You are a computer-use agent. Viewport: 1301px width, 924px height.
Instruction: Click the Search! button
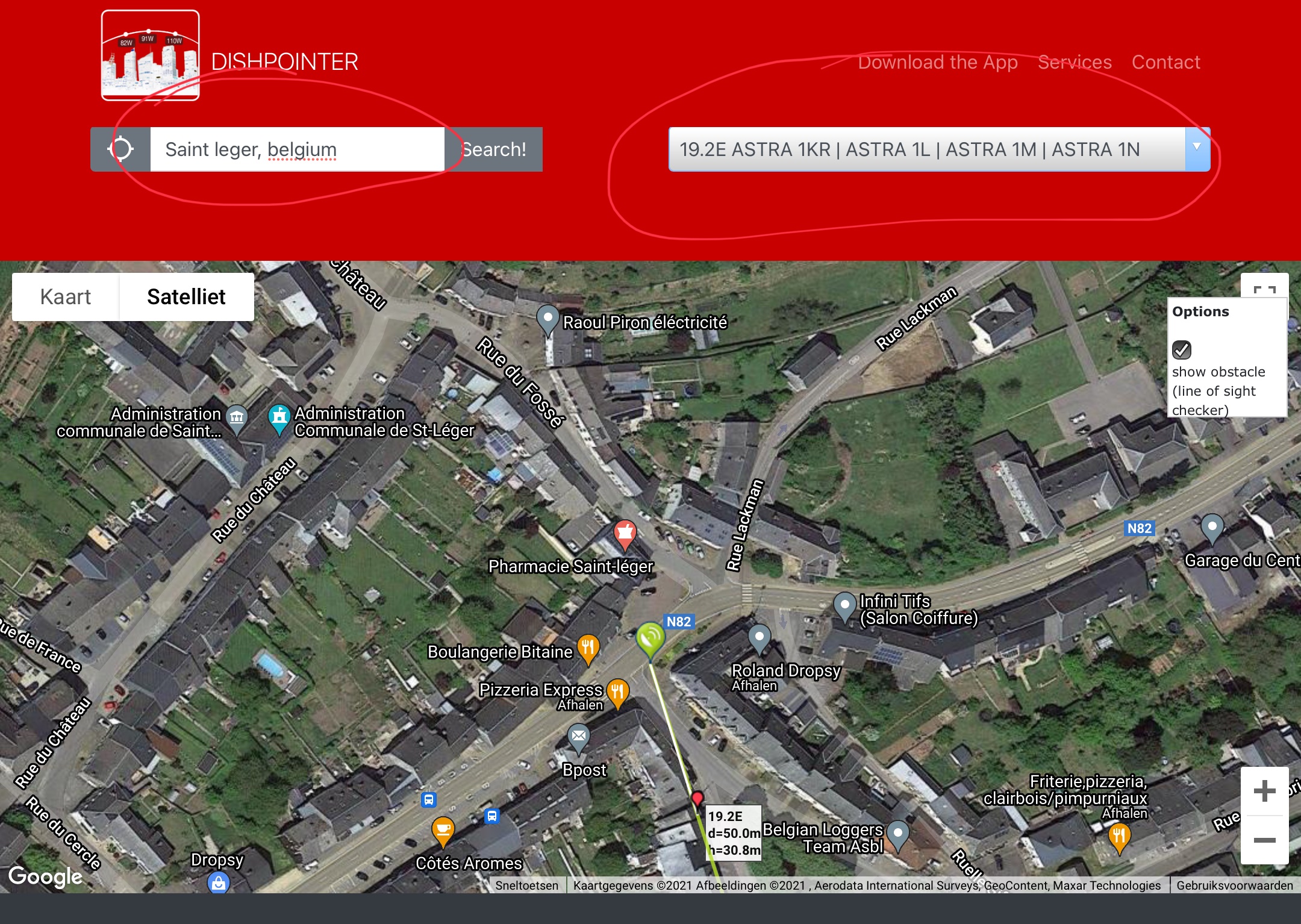coord(494,149)
